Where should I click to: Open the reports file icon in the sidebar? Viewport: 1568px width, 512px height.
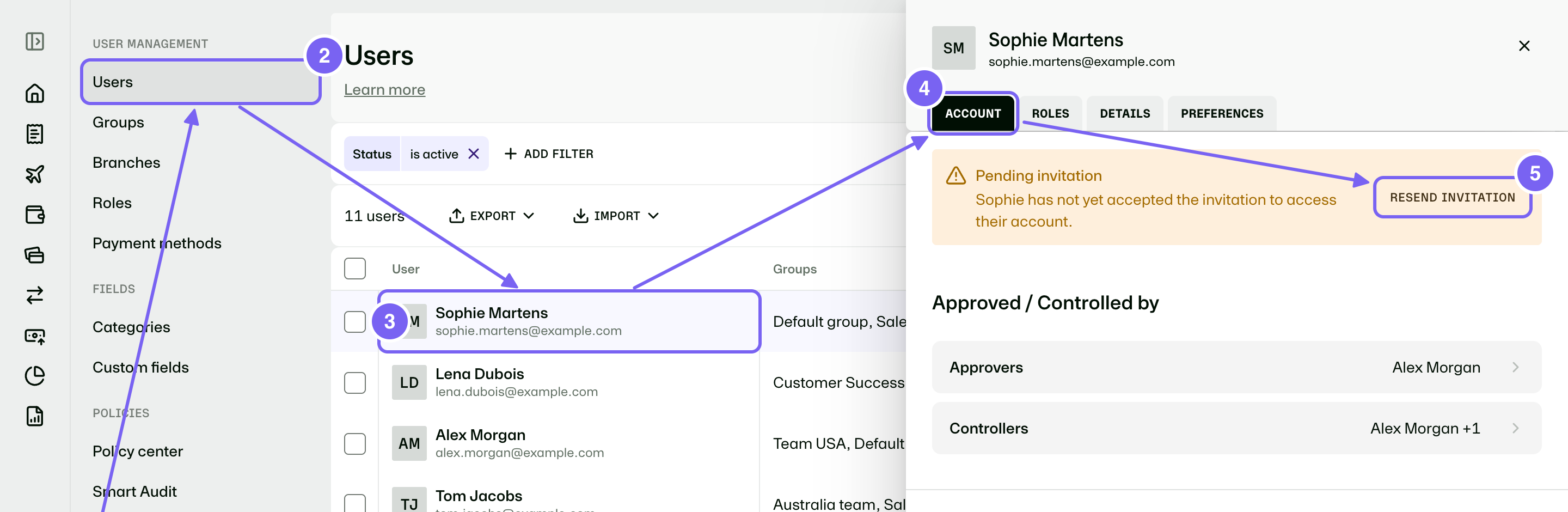point(35,416)
